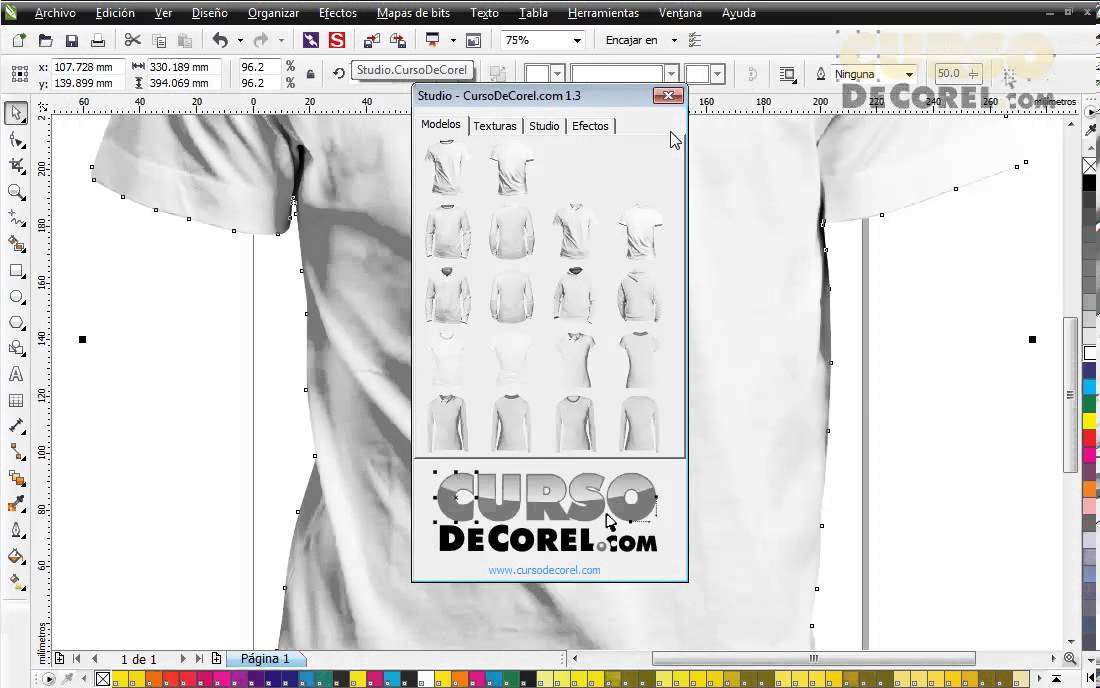The width and height of the screenshot is (1100, 688).
Task: Click the Welcome screen icon
Action: click(474, 41)
